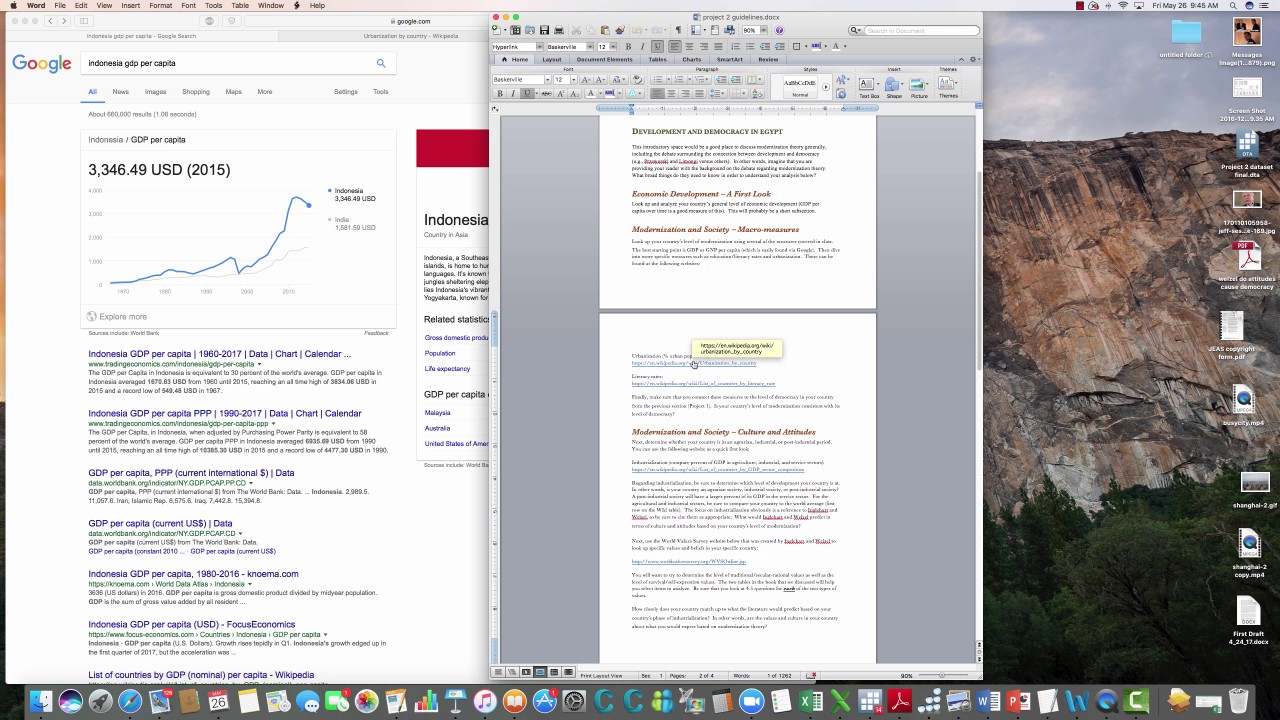Open the zoom percentage dropdown showing 90%

pos(763,30)
